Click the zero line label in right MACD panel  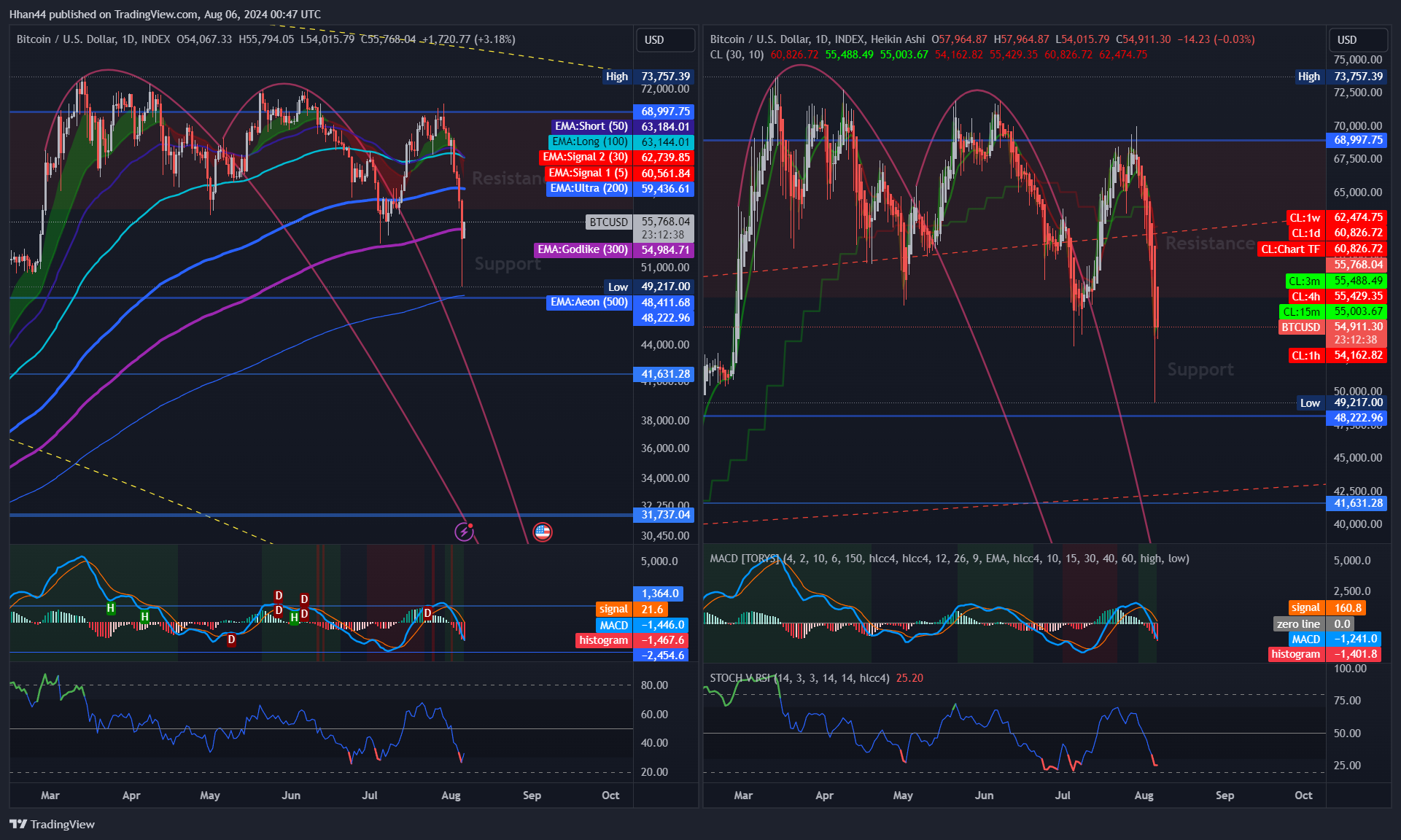[1298, 624]
